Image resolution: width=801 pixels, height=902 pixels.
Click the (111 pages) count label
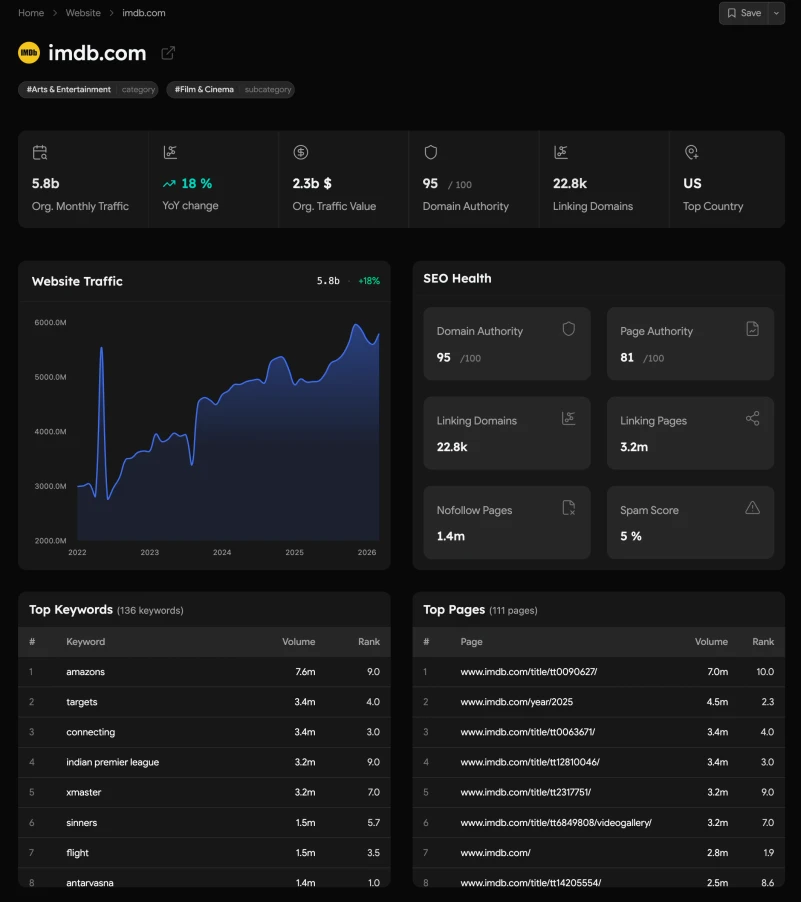[513, 610]
